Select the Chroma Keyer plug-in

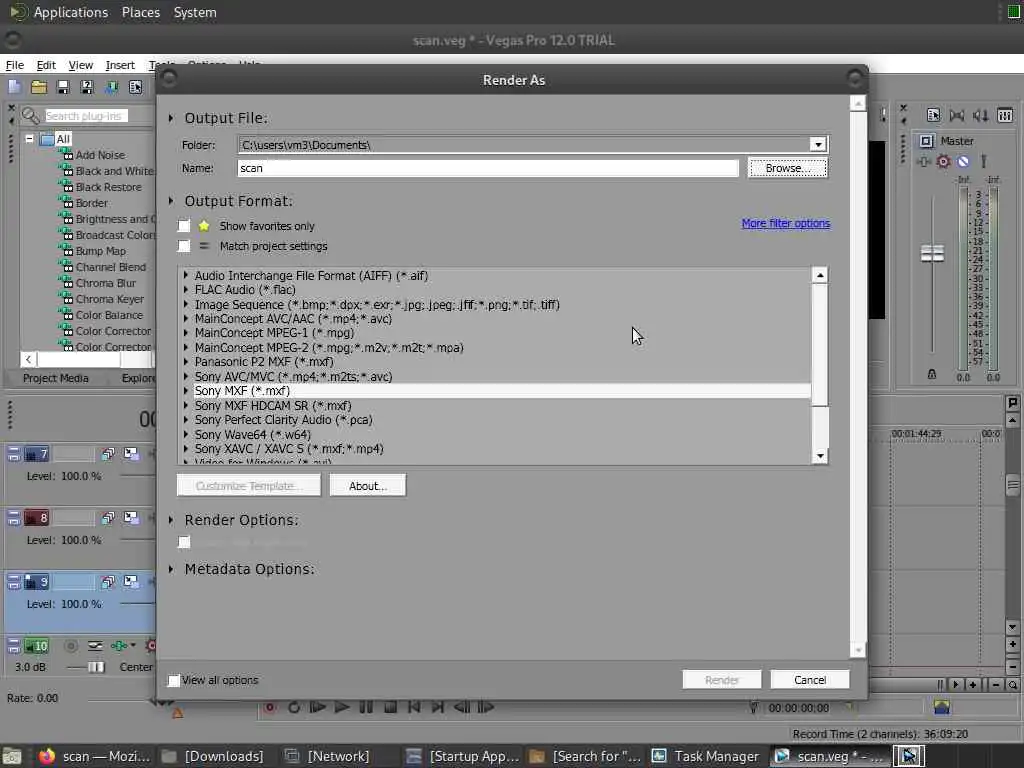tap(109, 299)
